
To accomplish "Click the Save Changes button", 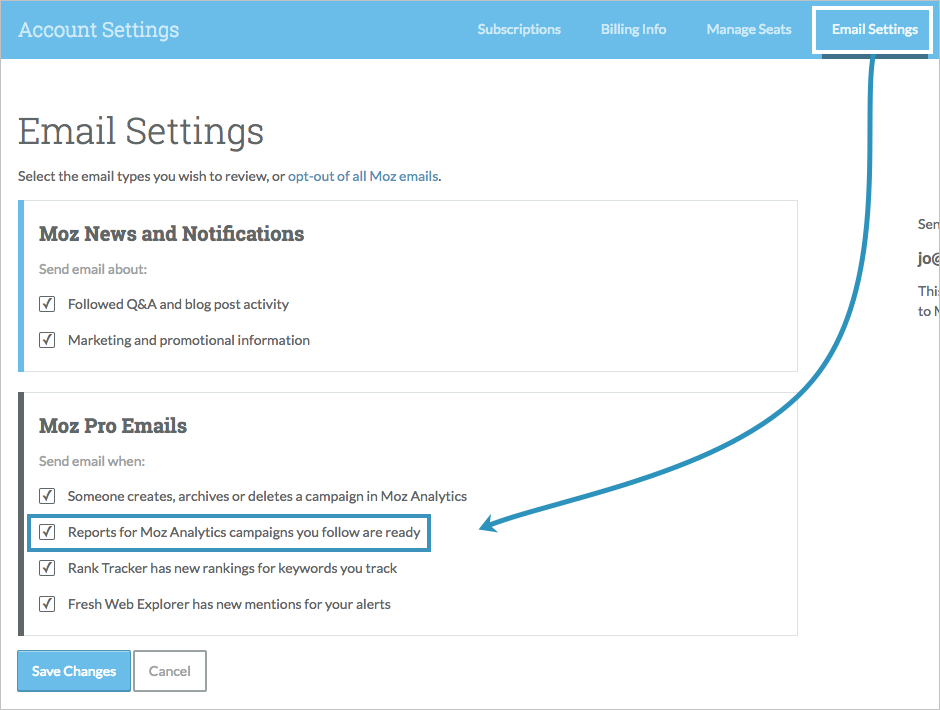I will (74, 671).
